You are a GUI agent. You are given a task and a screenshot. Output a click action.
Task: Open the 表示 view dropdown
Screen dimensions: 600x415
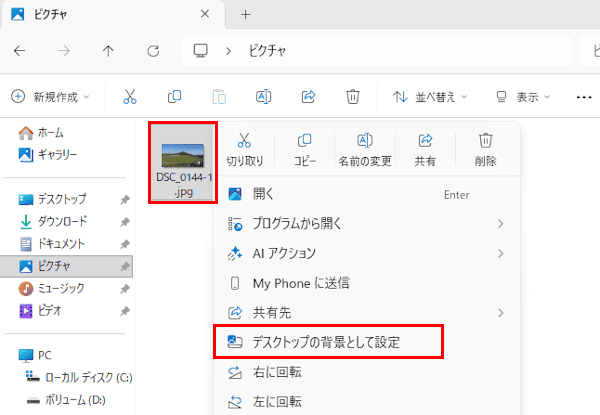click(x=523, y=97)
